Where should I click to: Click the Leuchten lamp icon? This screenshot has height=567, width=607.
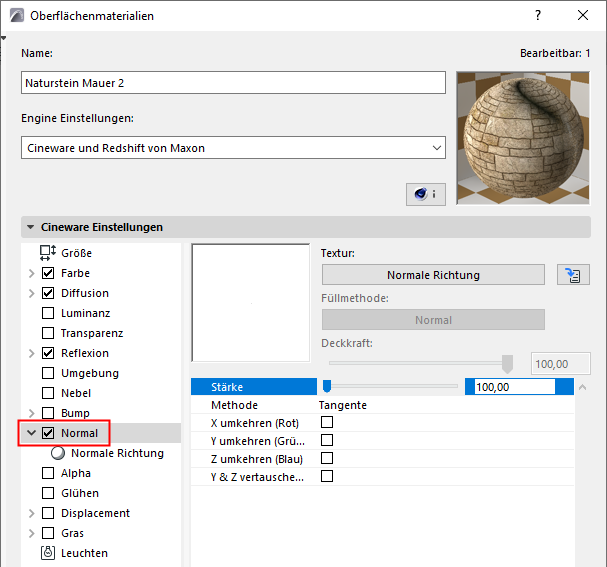click(48, 553)
